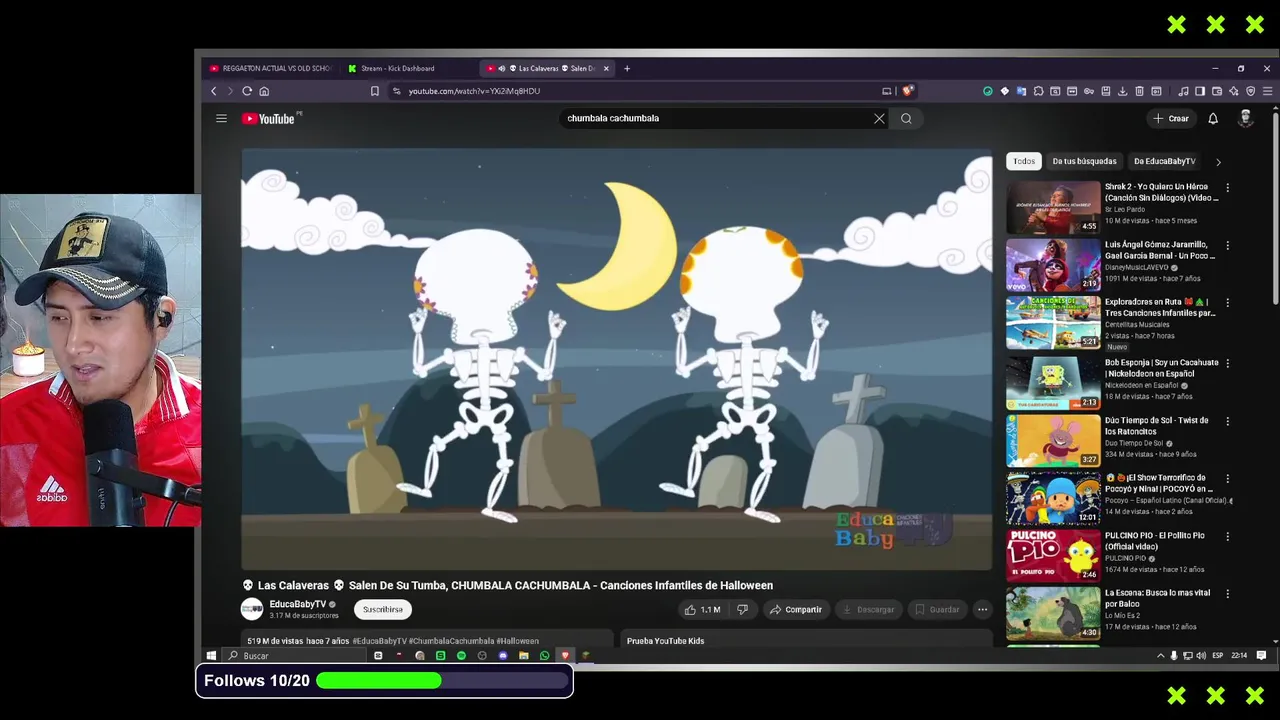Select the Todos filter chip

tap(1024, 161)
